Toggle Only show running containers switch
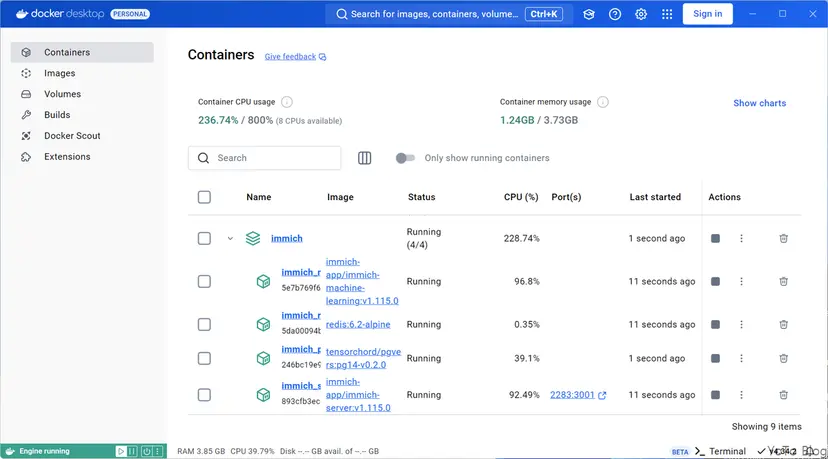Viewport: 828px width, 459px height. coord(406,158)
